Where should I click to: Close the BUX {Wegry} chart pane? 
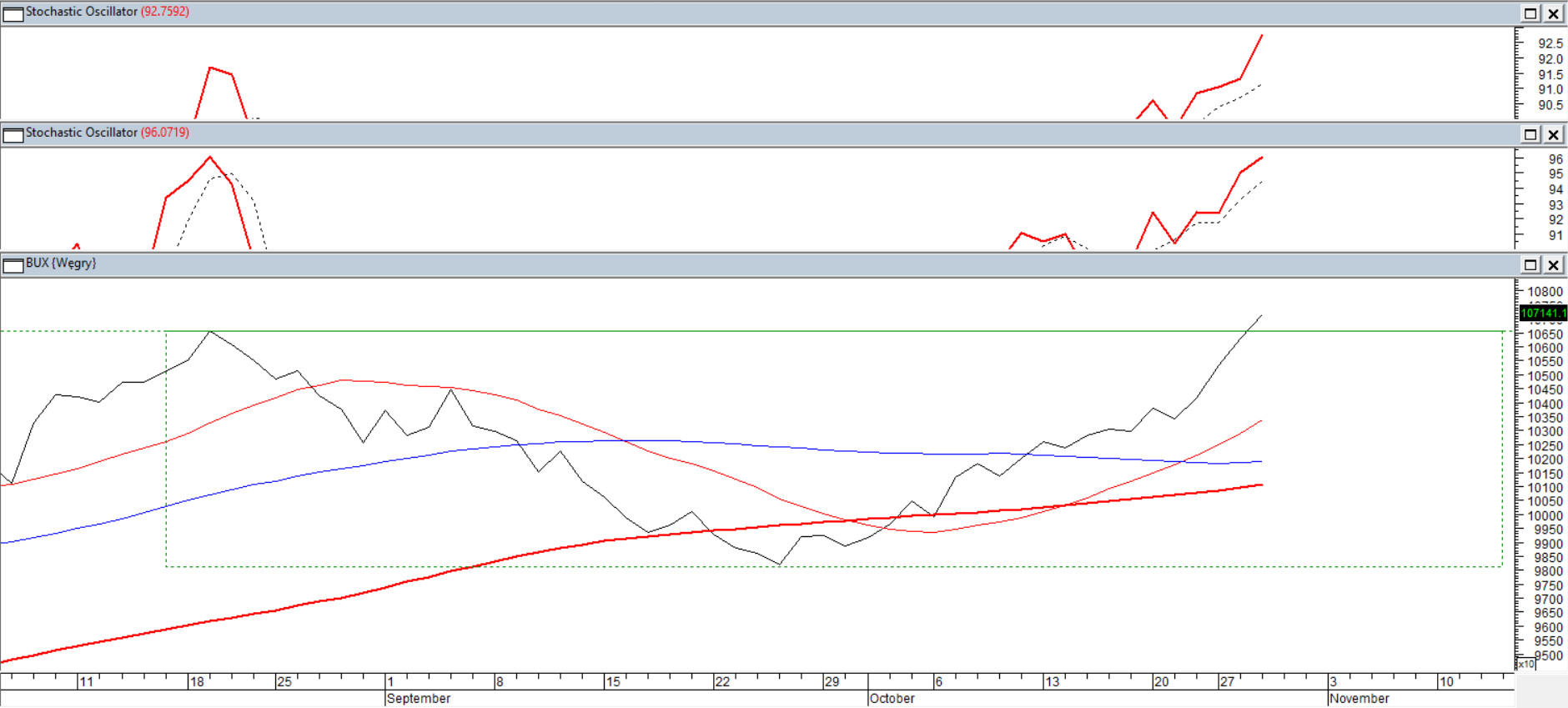click(x=1553, y=265)
